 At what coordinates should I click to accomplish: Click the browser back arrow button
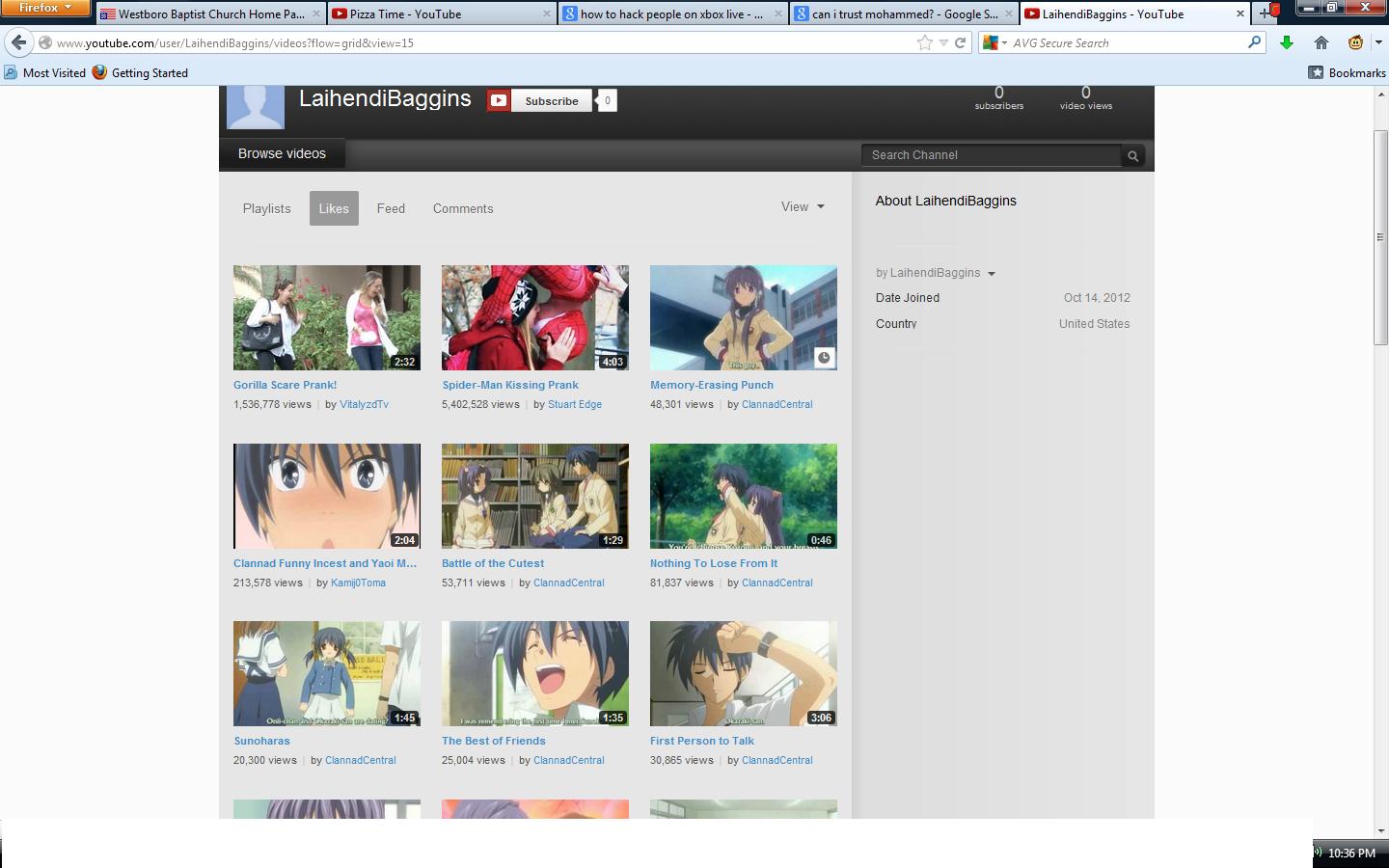click(18, 42)
